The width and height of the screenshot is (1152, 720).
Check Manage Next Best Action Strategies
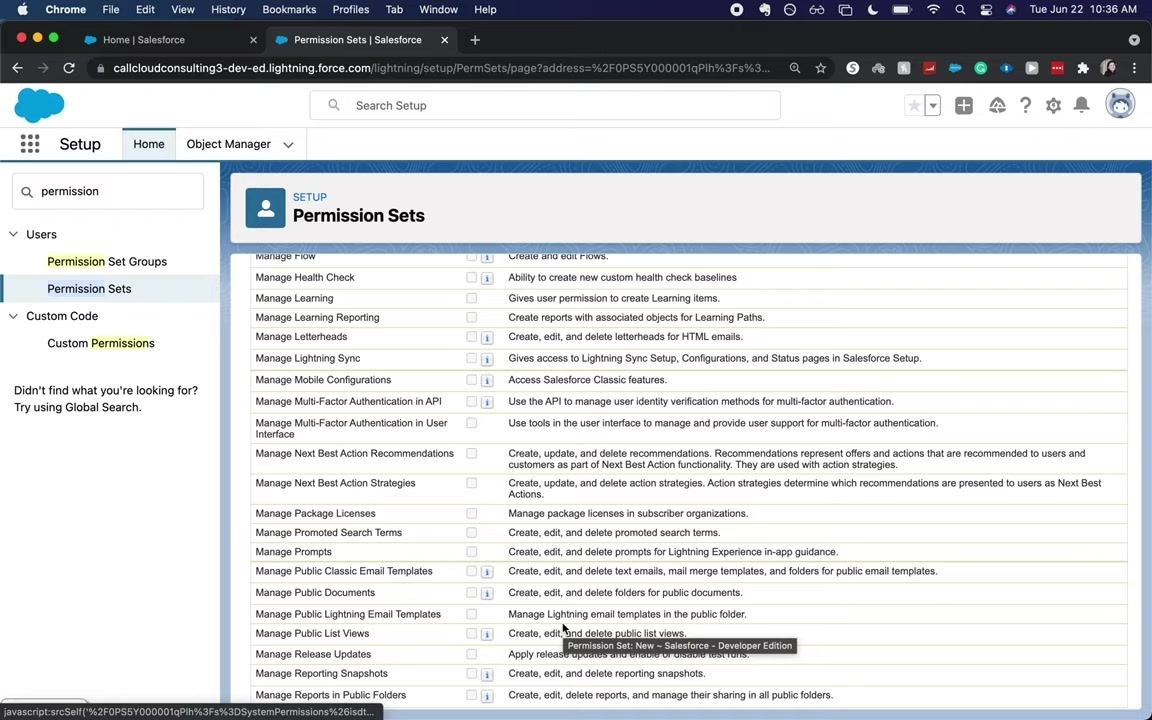click(x=472, y=483)
